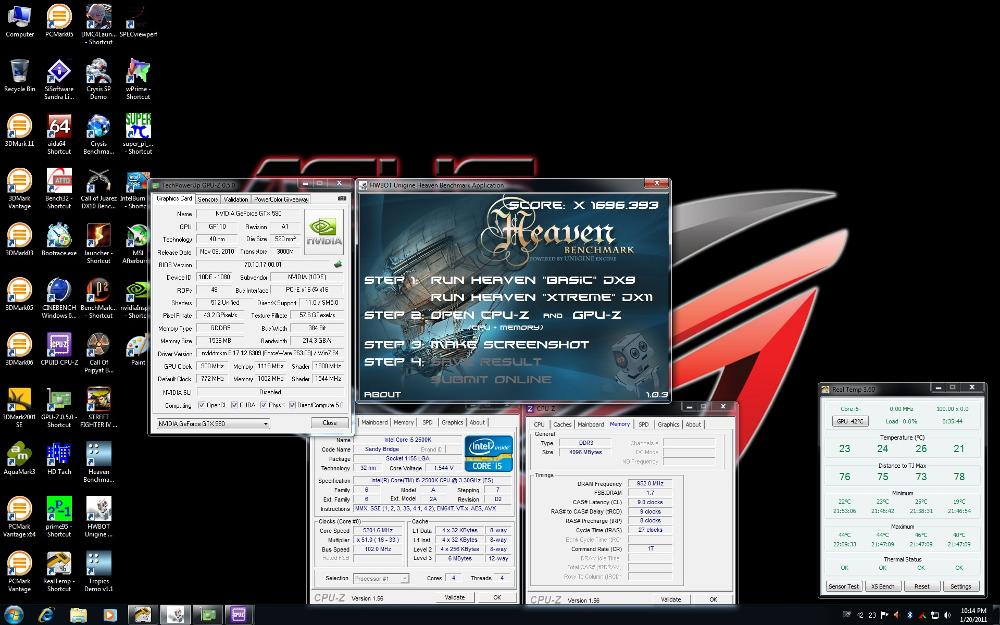Click the GPU 42°C button in Real Temp
This screenshot has width=1000, height=625.
click(x=849, y=421)
